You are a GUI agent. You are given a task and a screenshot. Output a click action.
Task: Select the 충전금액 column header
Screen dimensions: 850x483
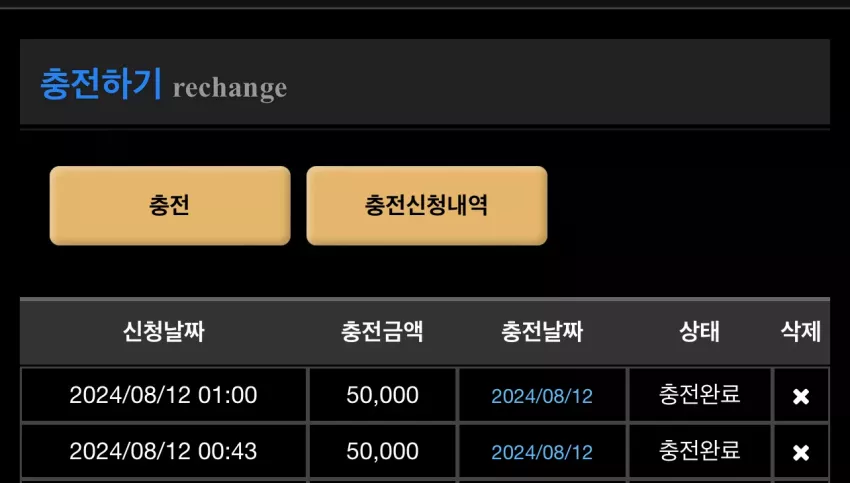pos(382,331)
